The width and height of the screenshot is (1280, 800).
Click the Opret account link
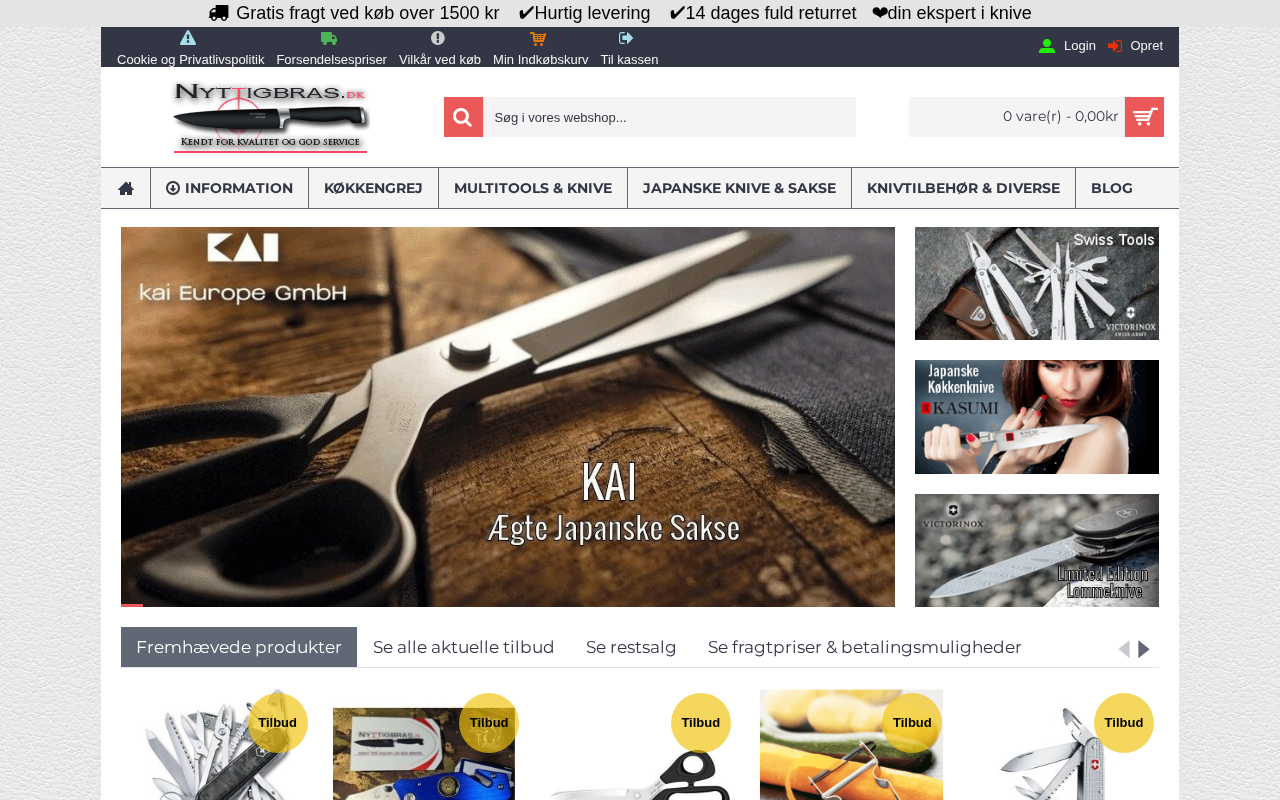[x=1147, y=46]
